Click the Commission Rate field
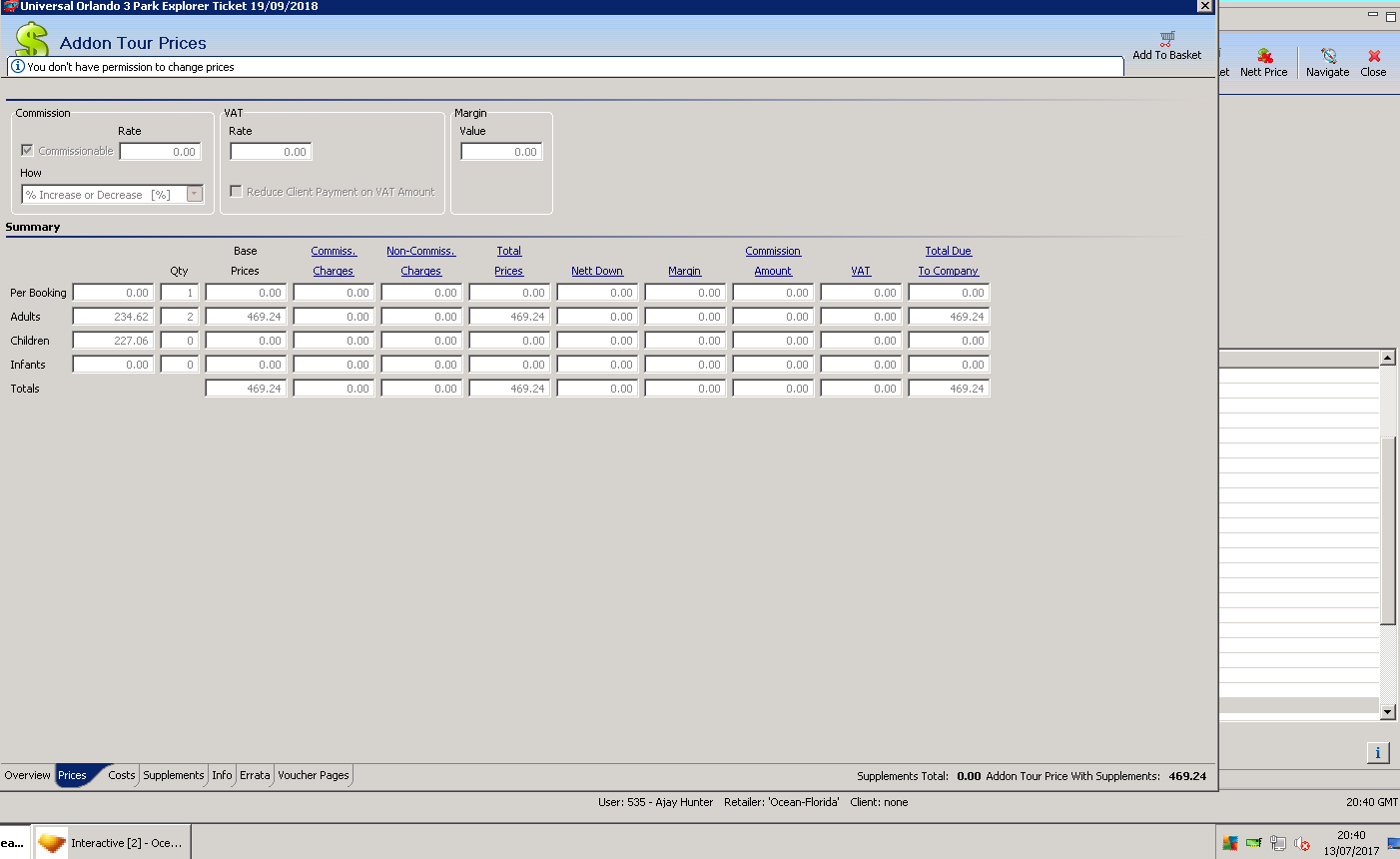This screenshot has width=1400, height=859. pos(161,152)
